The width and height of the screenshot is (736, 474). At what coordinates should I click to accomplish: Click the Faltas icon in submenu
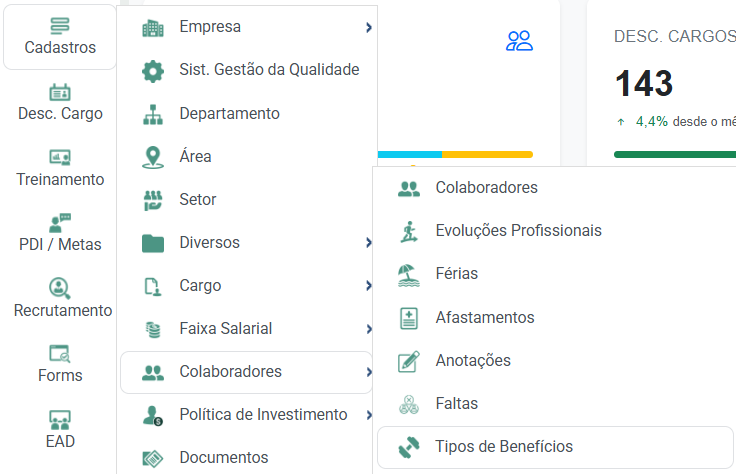(409, 405)
